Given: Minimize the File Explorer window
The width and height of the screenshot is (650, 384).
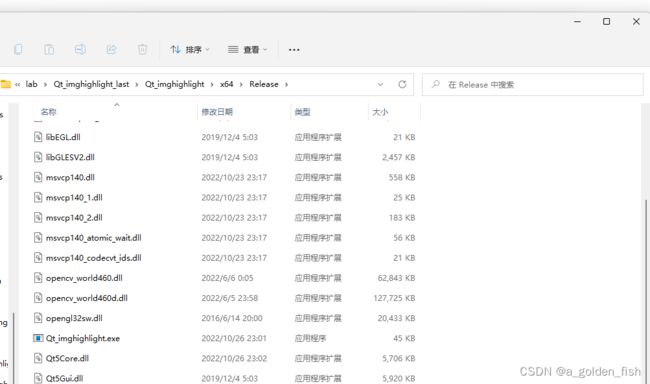Looking at the screenshot, I should coord(577,22).
